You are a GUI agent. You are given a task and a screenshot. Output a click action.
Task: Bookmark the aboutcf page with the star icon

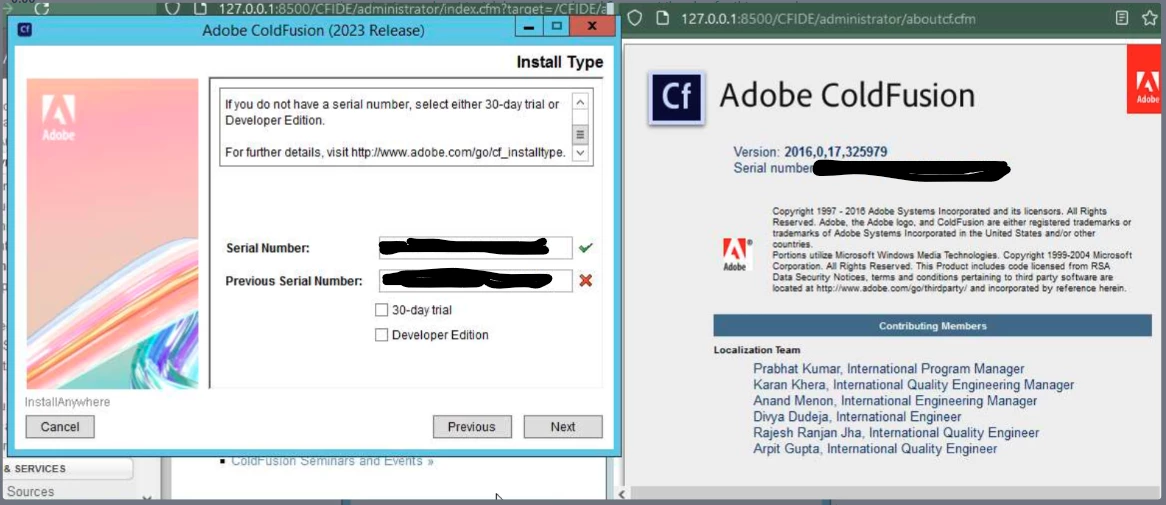(x=1150, y=18)
